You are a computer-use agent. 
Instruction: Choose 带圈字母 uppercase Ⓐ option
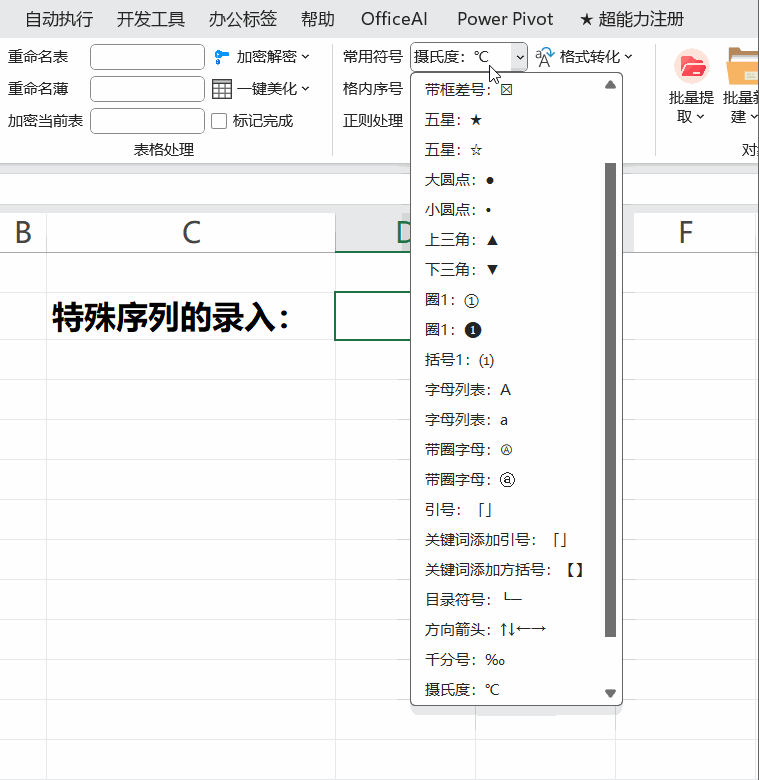click(507, 450)
